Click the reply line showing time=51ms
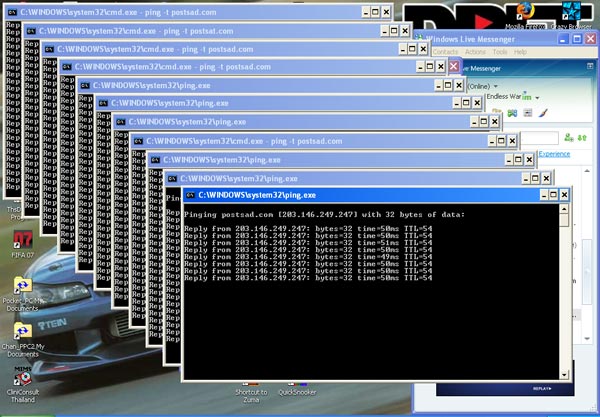This screenshot has height=417, width=600. 308,243
